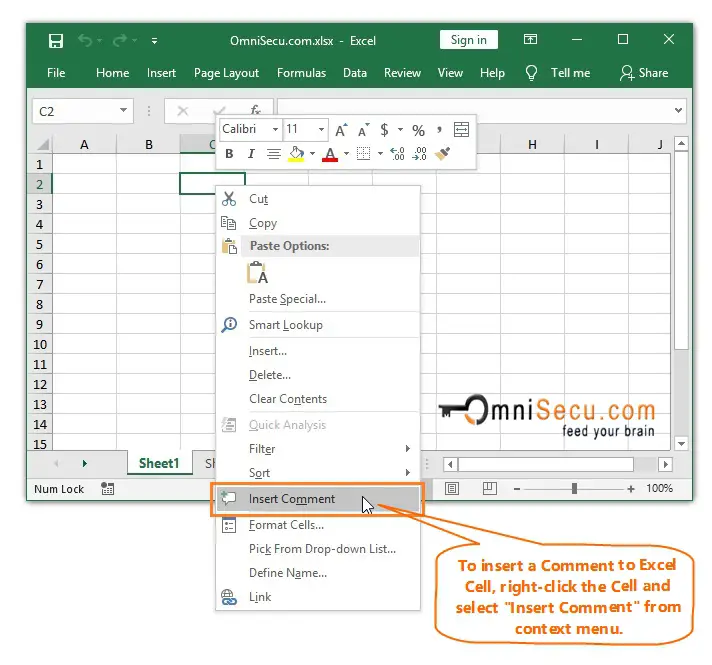
Task: Click the Save icon in title bar
Action: click(x=55, y=41)
